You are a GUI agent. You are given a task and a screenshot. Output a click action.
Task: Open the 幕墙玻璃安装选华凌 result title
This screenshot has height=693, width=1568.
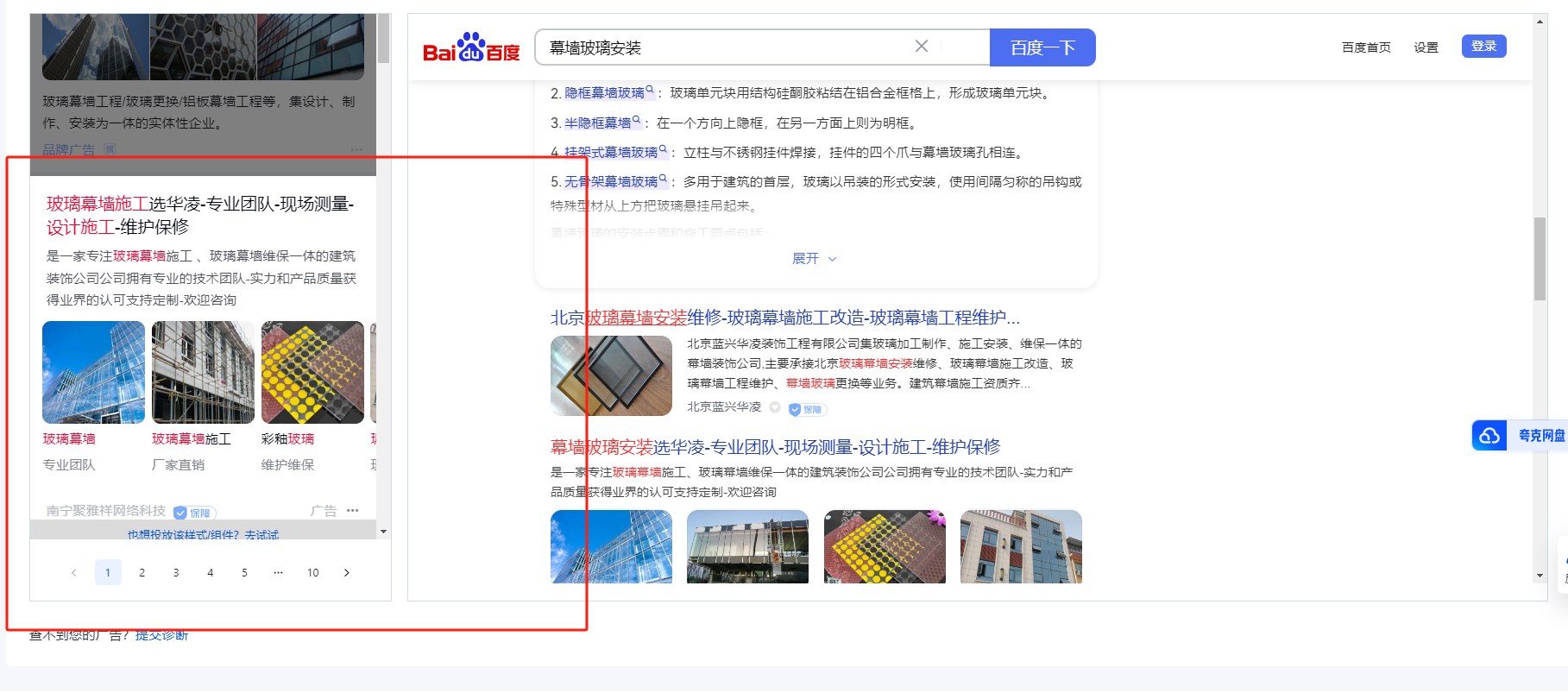(775, 447)
